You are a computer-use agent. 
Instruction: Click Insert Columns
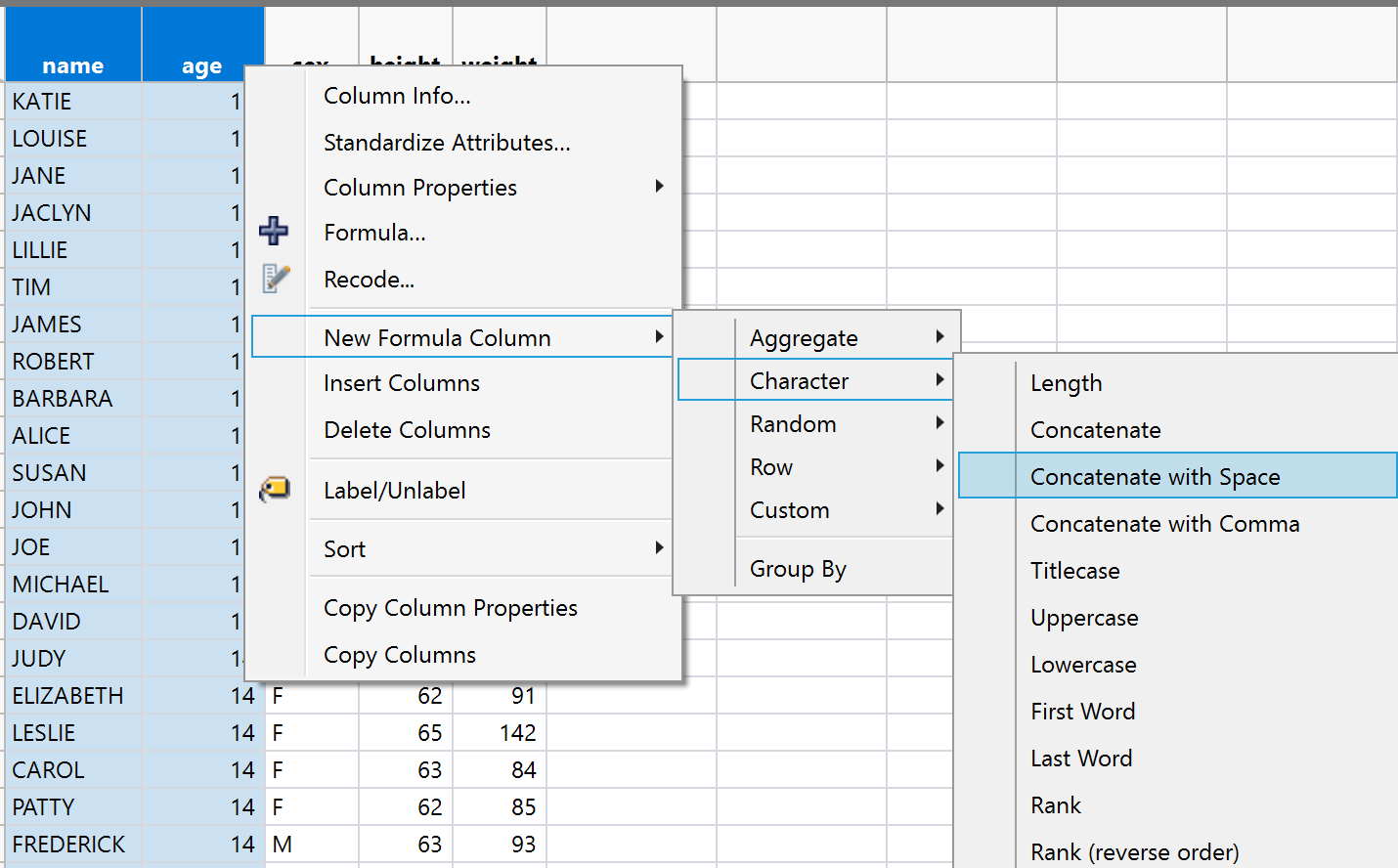coord(402,382)
